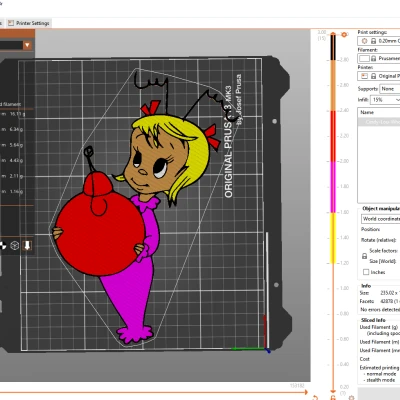The width and height of the screenshot is (400, 400).
Task: Click the 6.34 g filament legend entry
Action: [x=12, y=129]
